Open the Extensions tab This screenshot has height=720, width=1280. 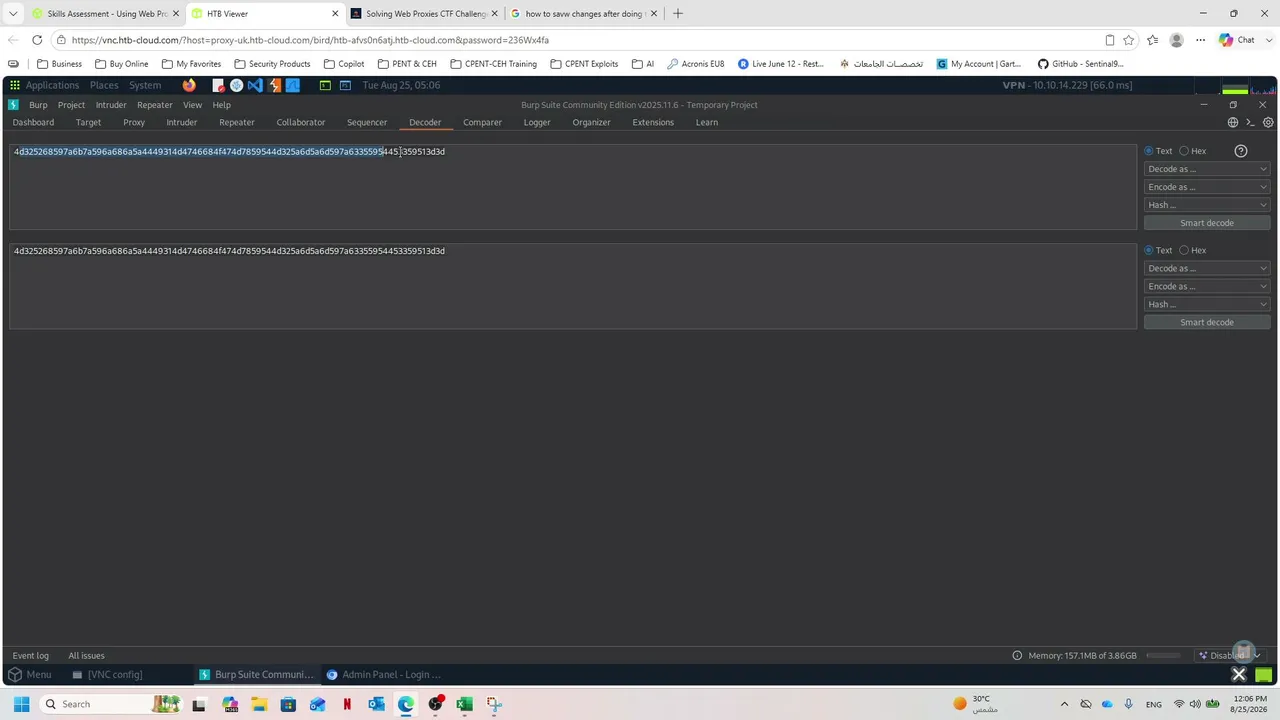[653, 122]
